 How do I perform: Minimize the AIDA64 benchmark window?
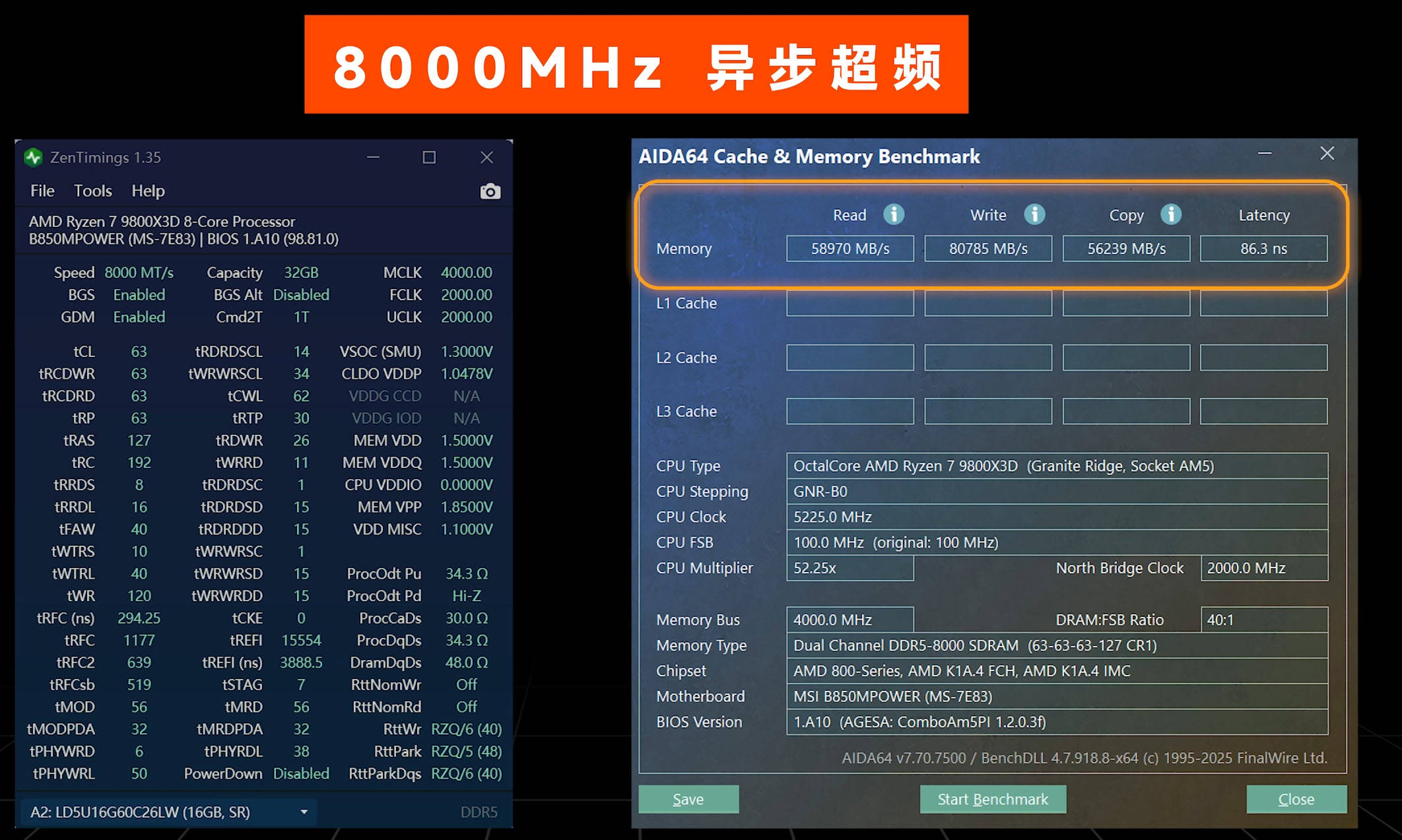1265,154
